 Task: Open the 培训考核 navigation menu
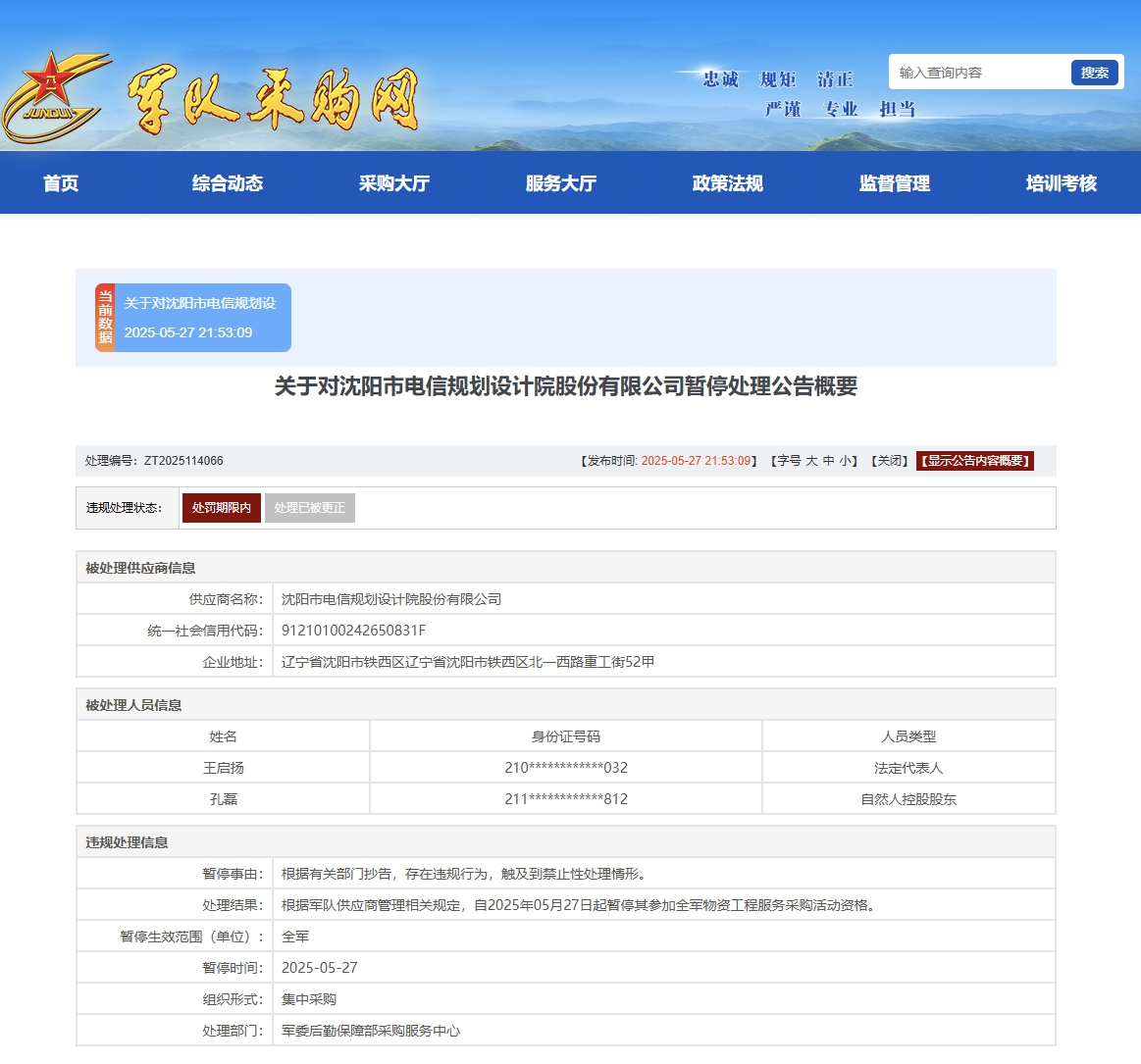(x=1061, y=183)
